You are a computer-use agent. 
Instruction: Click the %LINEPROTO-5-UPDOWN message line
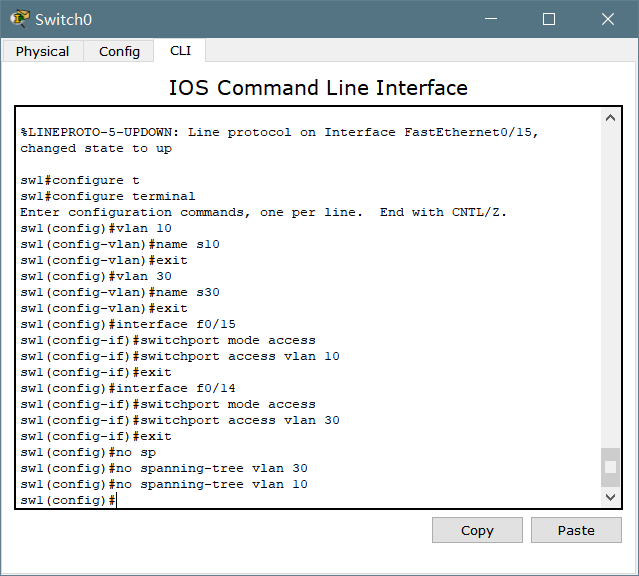point(280,132)
